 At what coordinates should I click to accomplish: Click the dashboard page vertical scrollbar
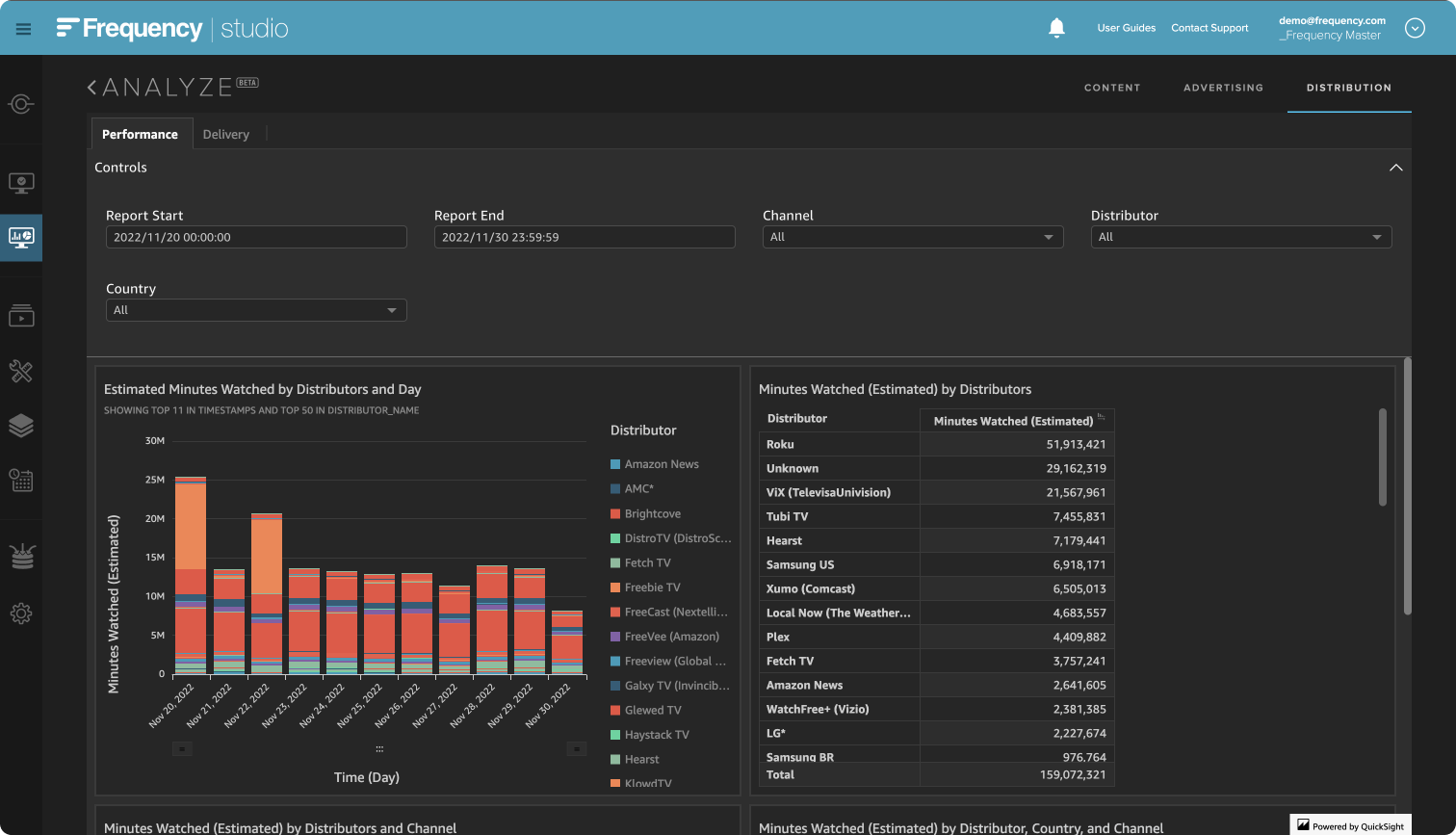(x=1408, y=486)
